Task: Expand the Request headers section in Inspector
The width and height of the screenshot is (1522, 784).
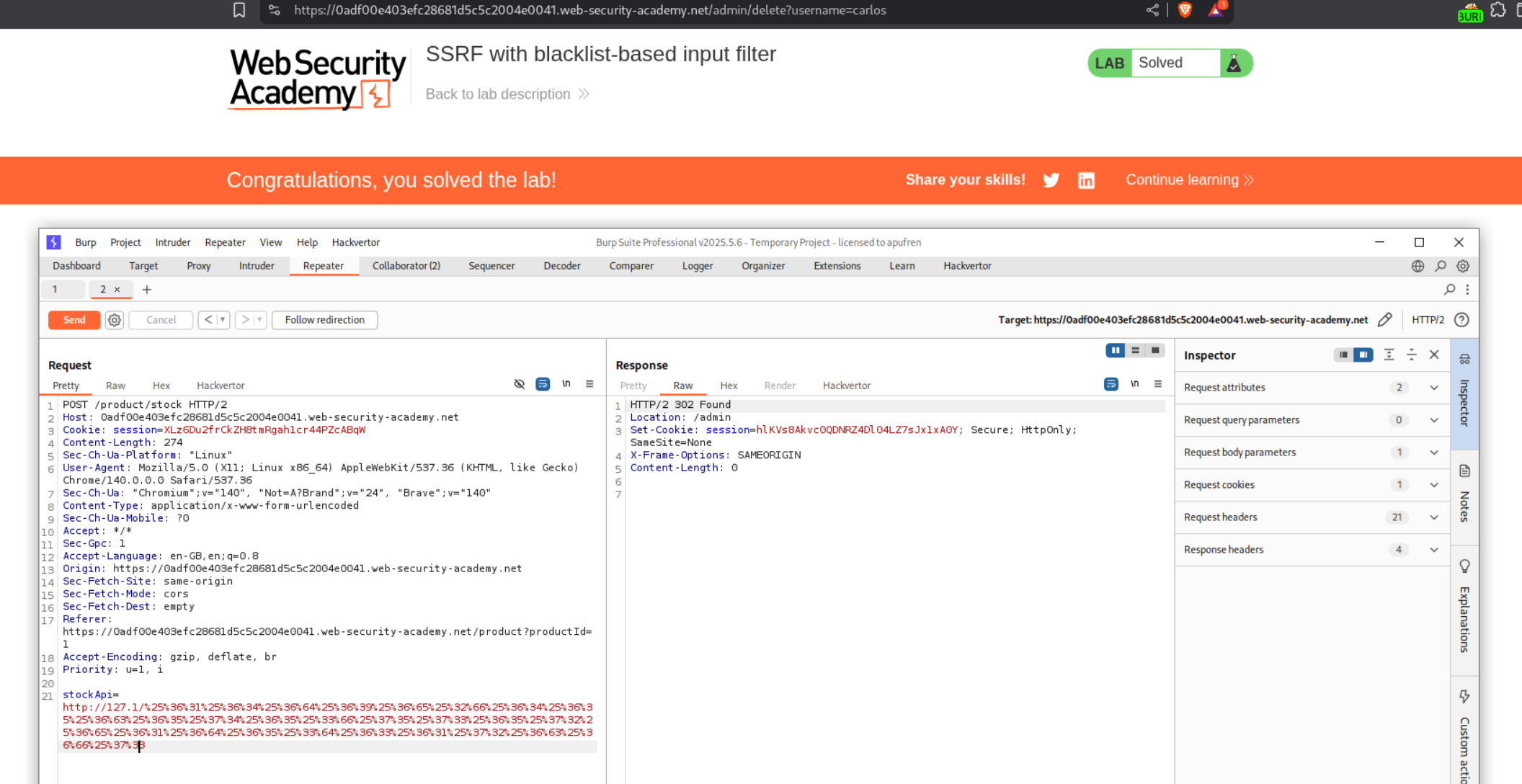Action: point(1433,517)
